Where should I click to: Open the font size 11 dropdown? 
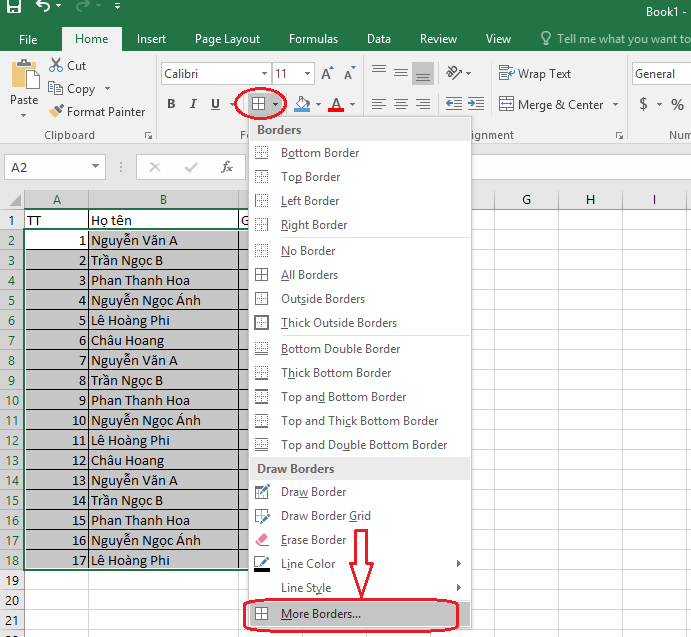point(307,74)
